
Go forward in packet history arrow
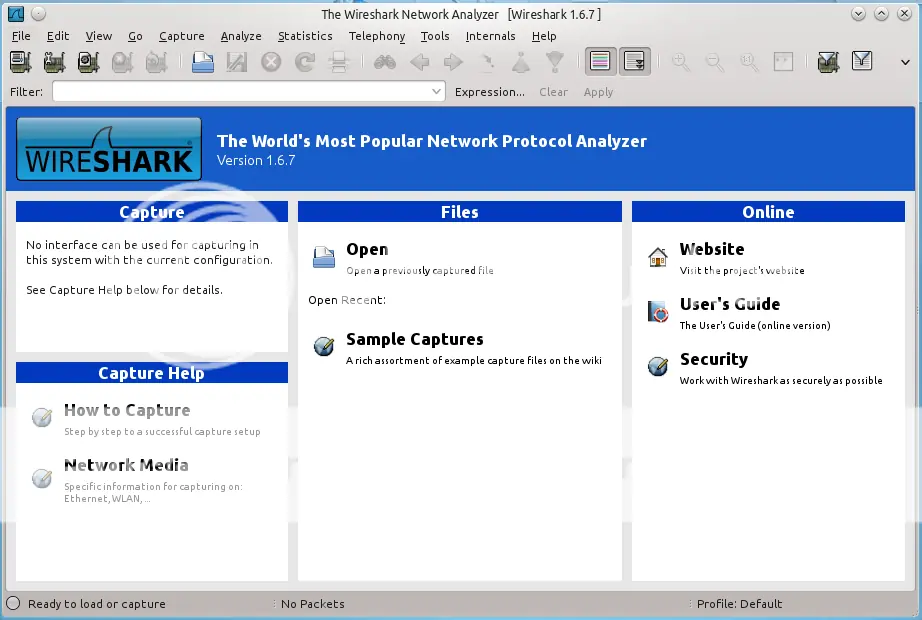(453, 62)
